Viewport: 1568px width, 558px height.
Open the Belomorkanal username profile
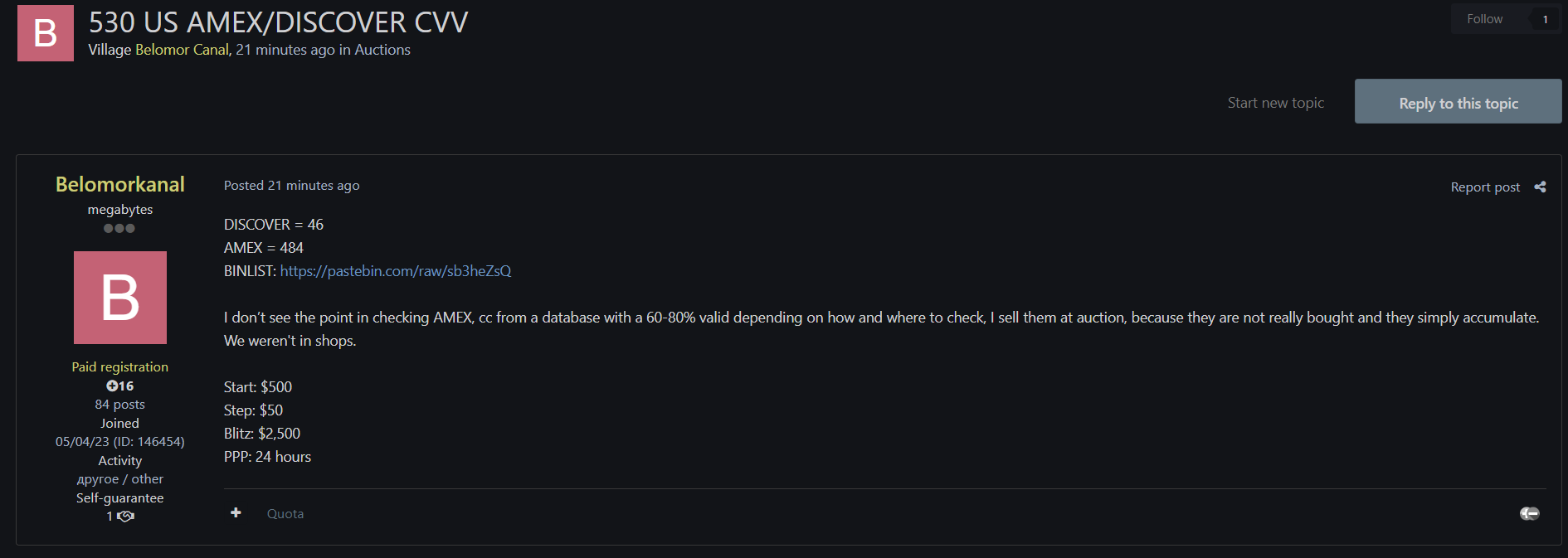tap(120, 184)
